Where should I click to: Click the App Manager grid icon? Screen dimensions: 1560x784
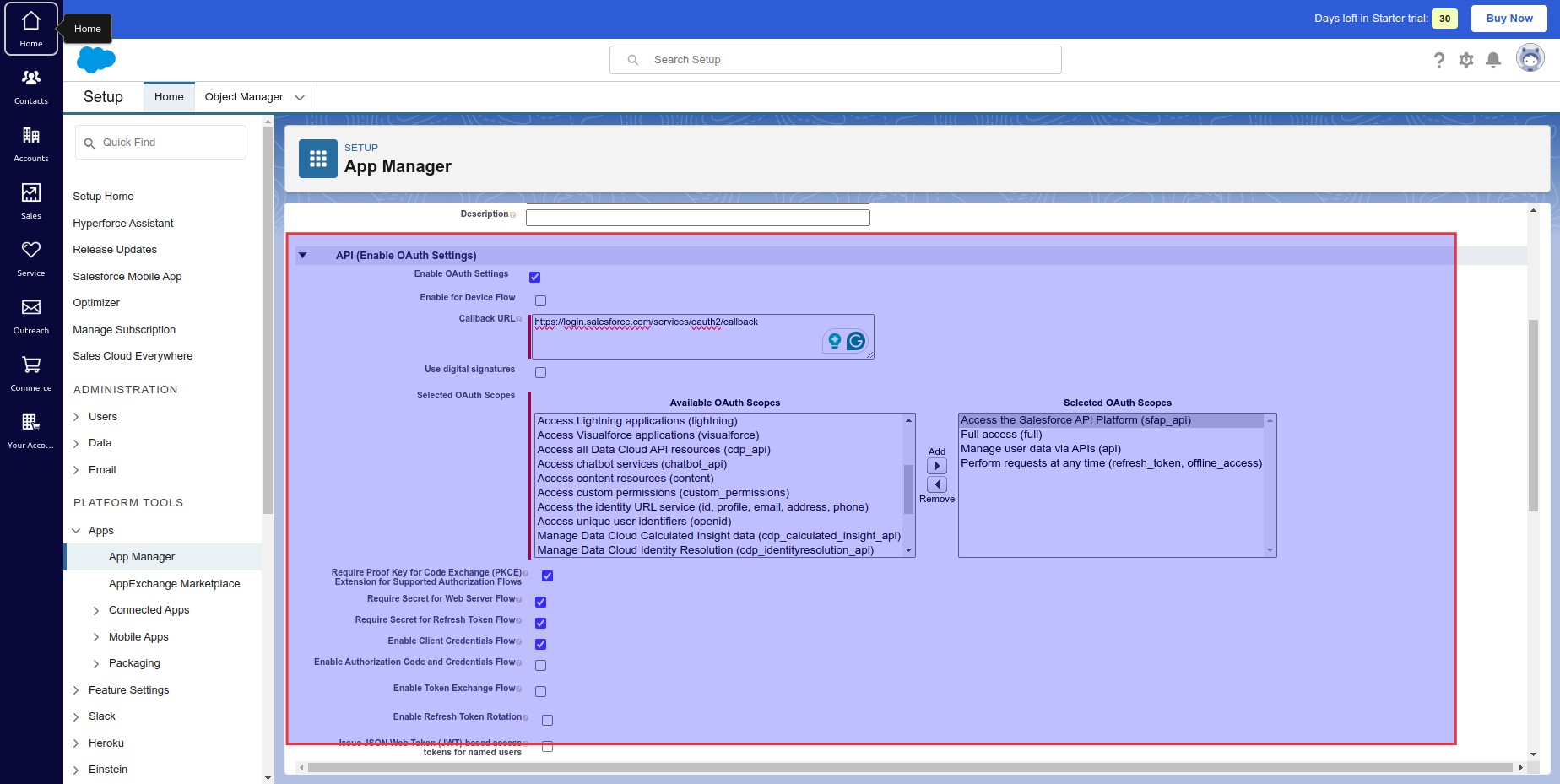(x=318, y=159)
